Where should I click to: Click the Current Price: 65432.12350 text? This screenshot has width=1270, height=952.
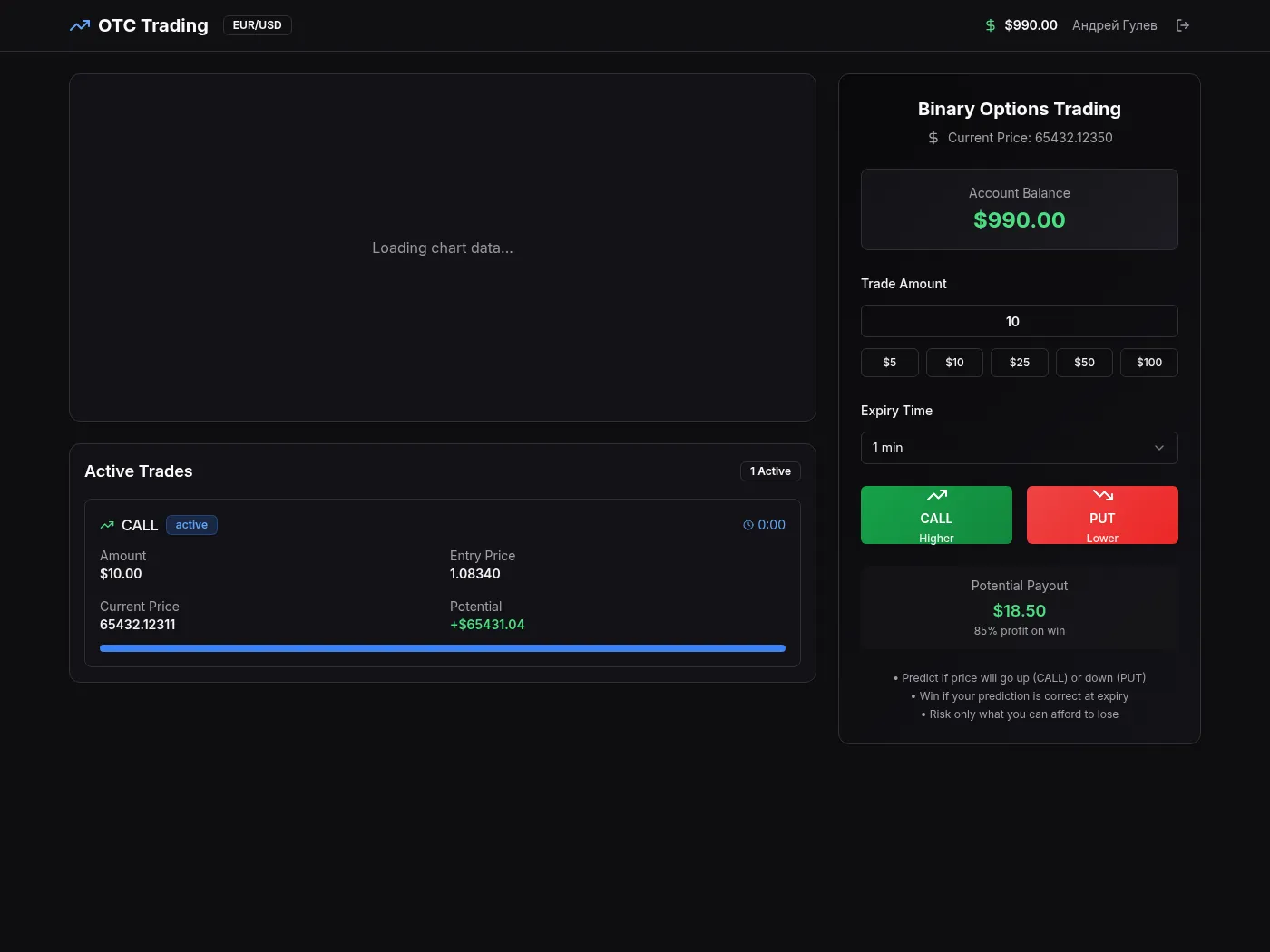click(1031, 138)
